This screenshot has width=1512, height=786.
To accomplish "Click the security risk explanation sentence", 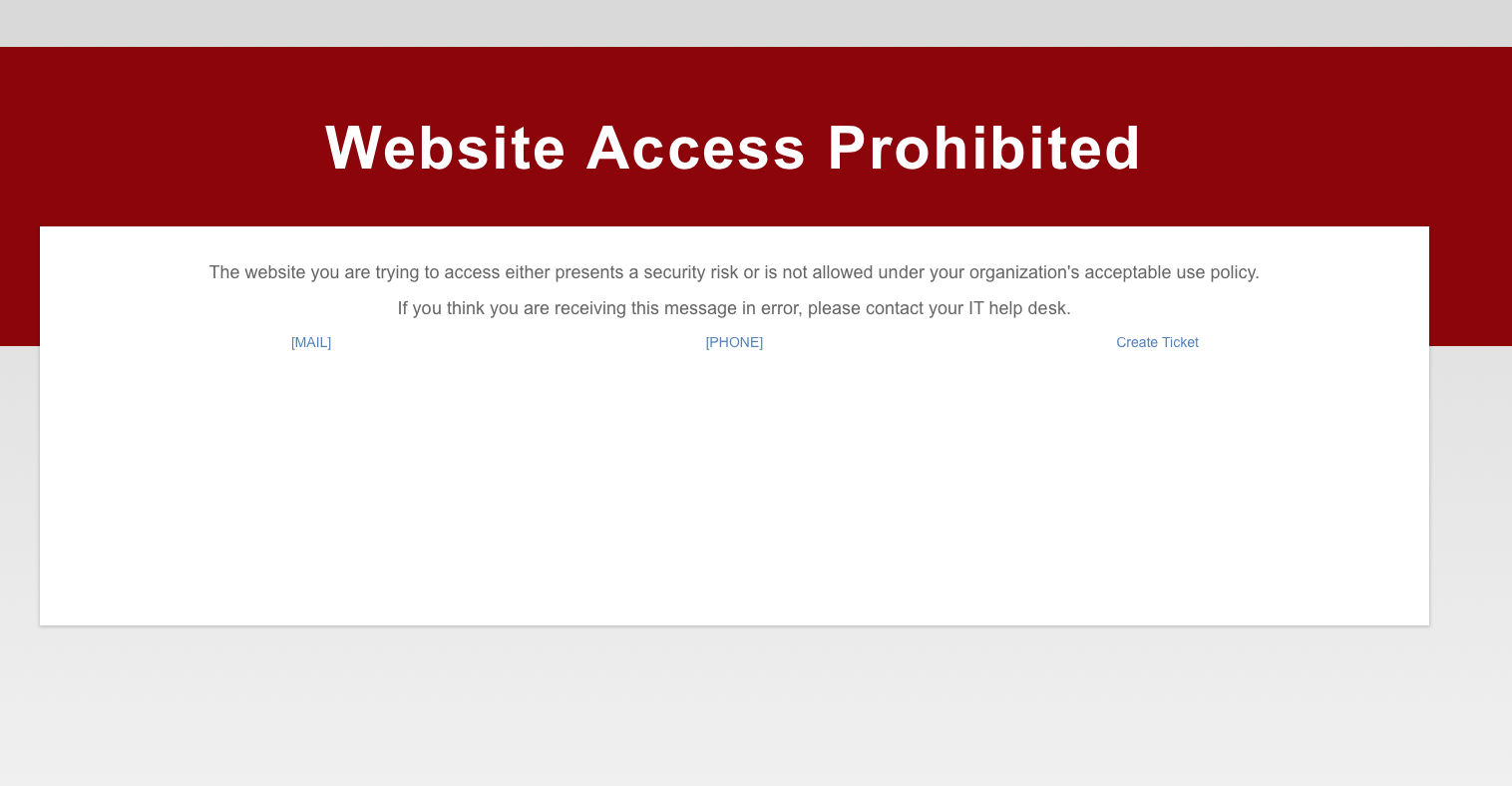I will coord(734,272).
